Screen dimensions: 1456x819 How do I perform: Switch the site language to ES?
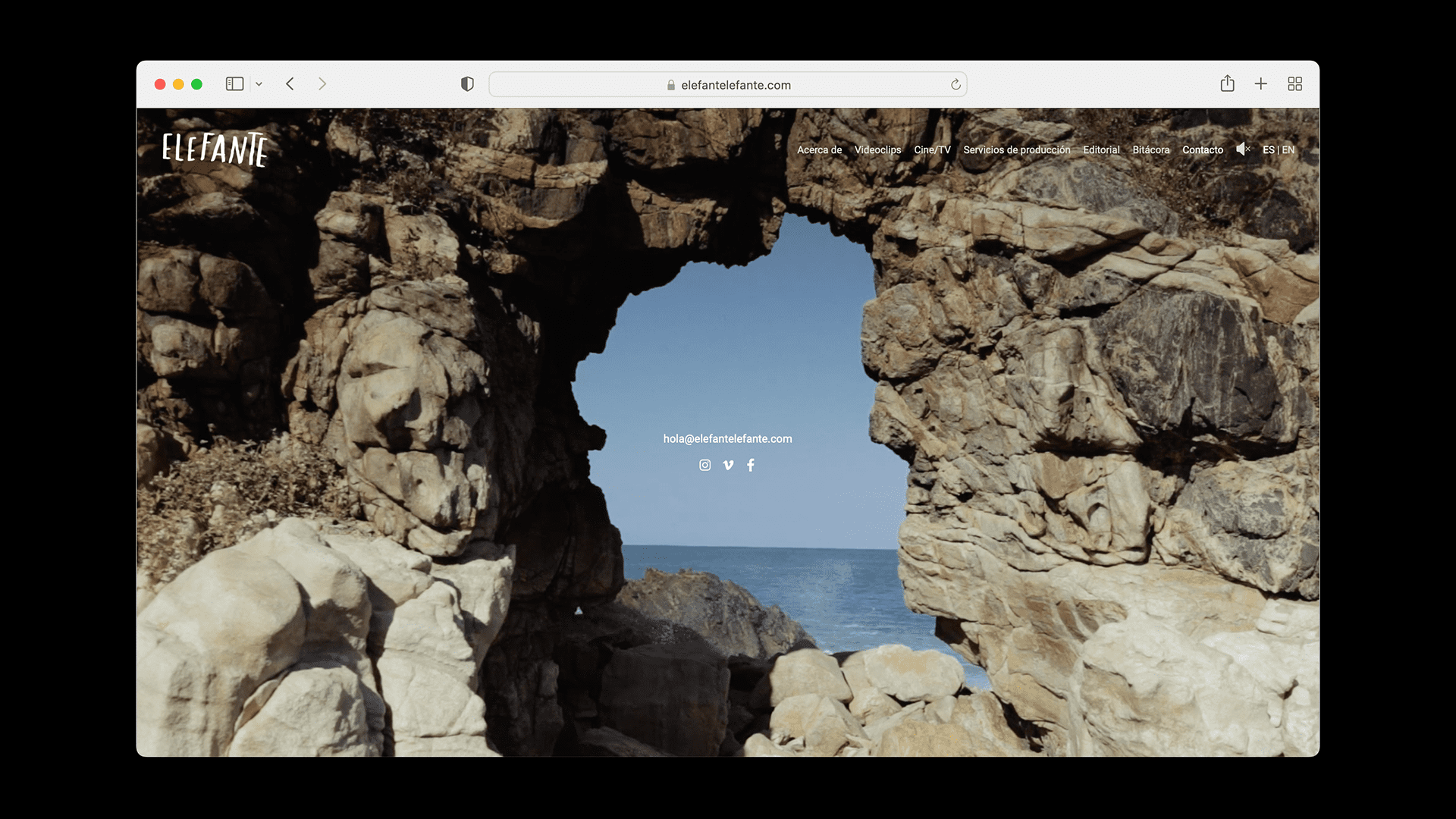(1268, 149)
